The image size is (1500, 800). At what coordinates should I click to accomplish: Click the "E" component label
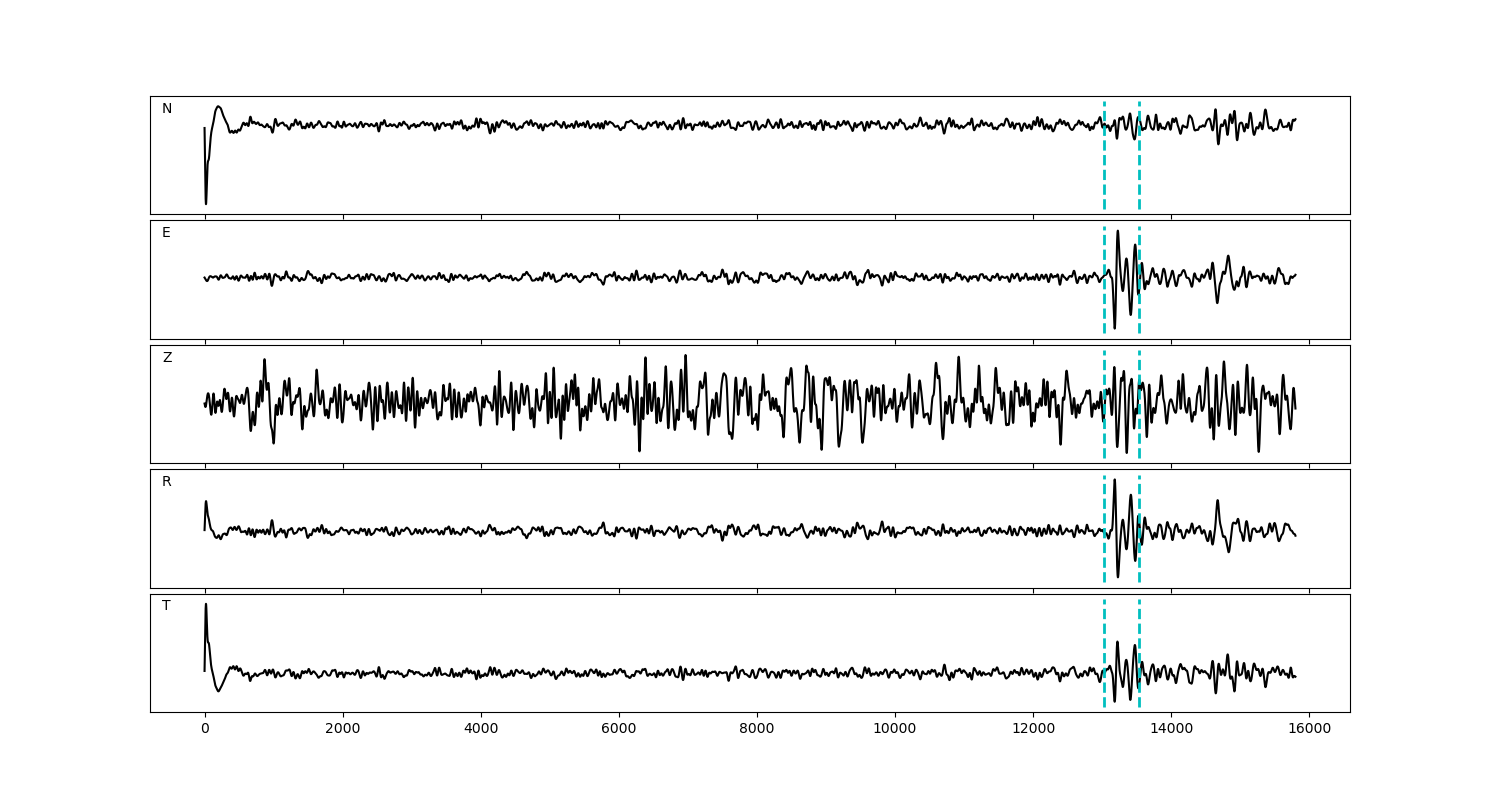166,233
